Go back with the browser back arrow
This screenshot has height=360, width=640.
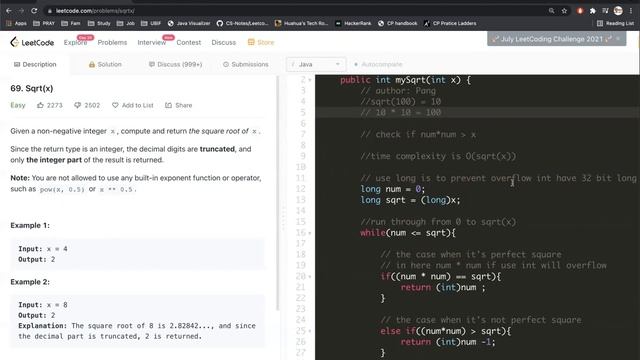click(x=9, y=11)
